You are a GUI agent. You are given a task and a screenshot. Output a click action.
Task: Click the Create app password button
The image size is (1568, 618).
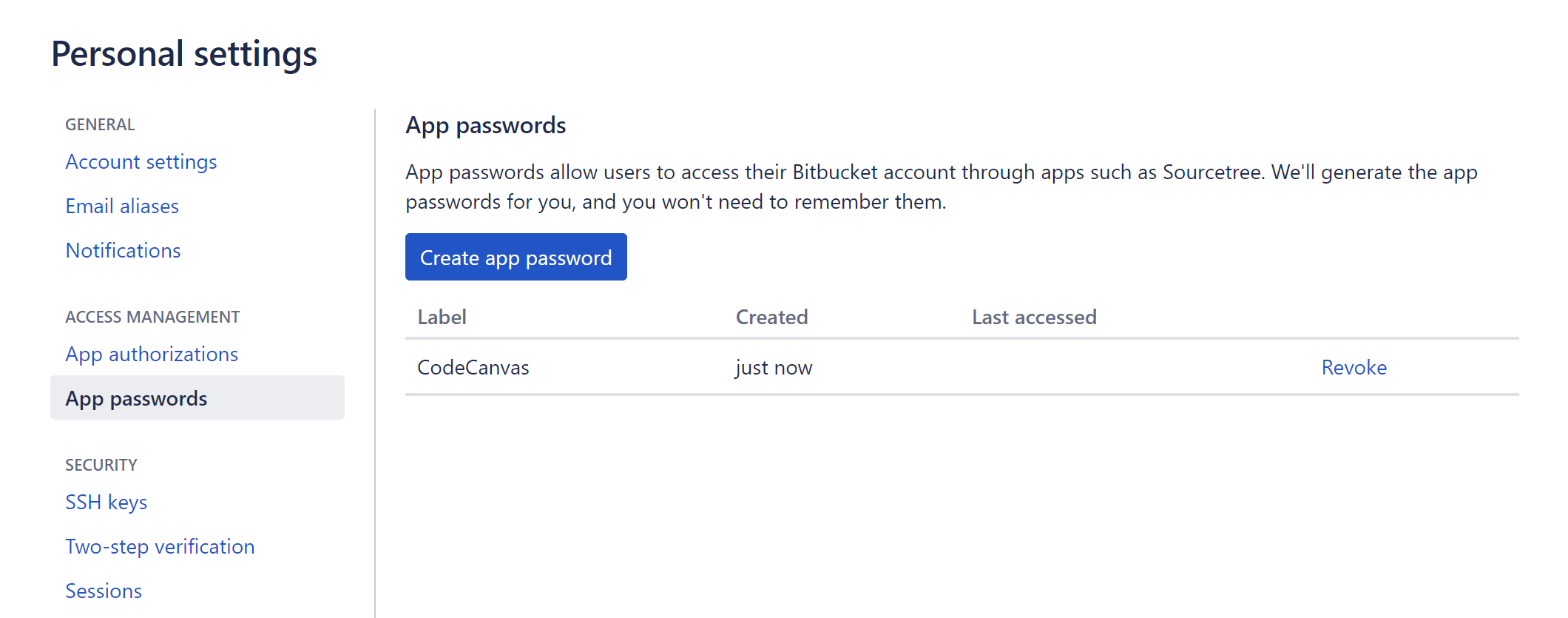click(x=516, y=257)
